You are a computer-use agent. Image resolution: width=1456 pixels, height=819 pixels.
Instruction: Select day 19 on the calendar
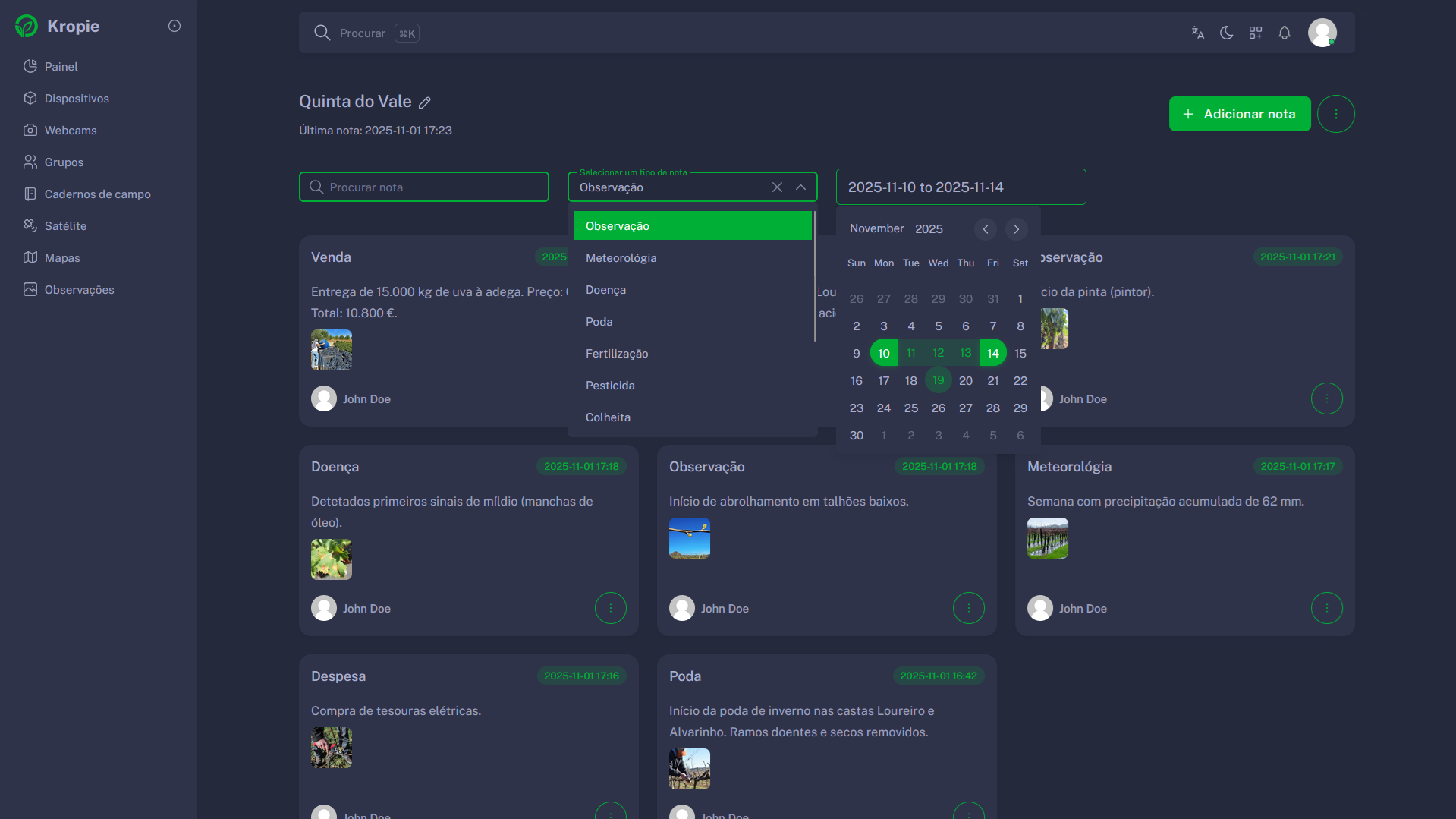click(x=938, y=380)
